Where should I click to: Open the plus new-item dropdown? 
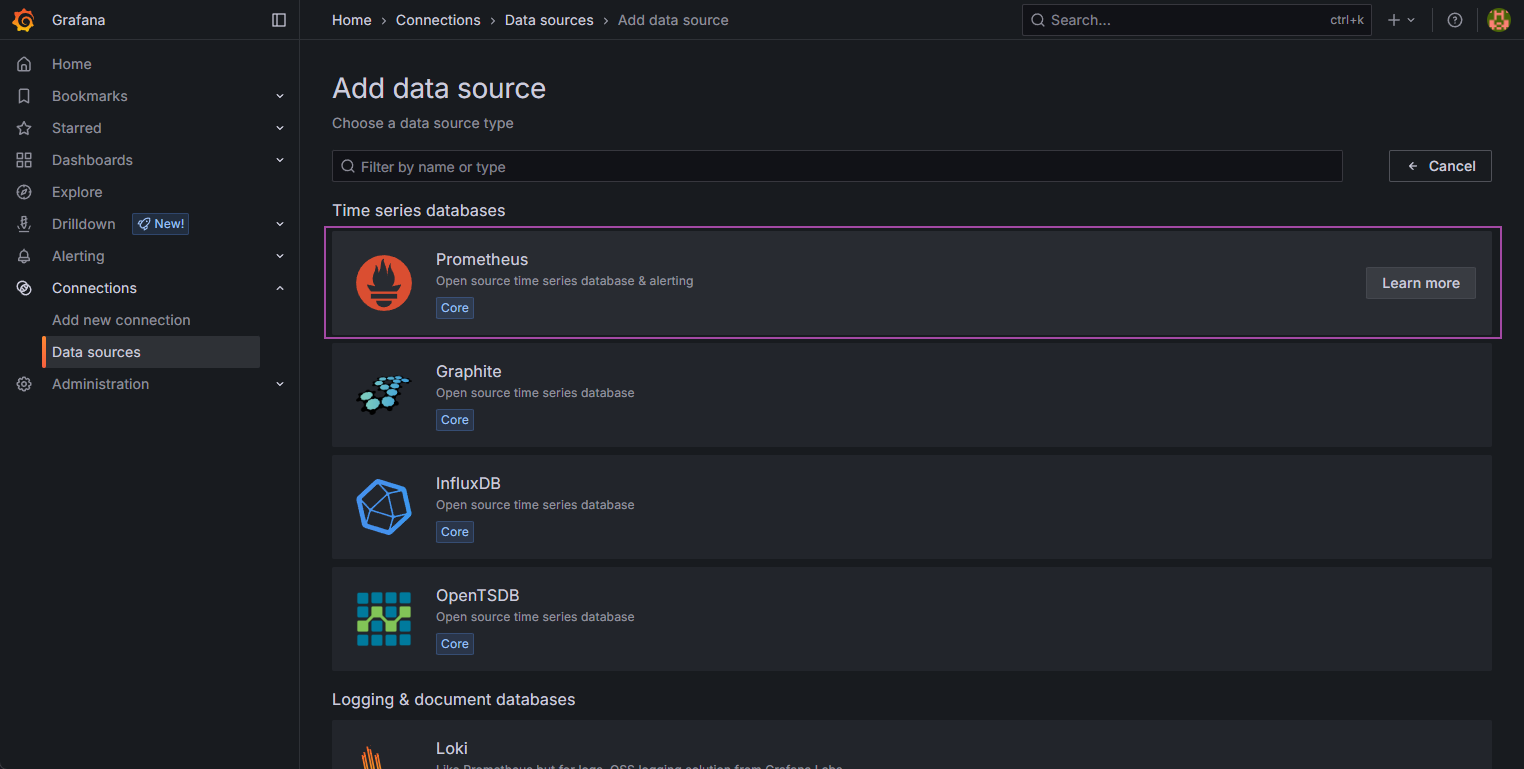click(x=1401, y=20)
